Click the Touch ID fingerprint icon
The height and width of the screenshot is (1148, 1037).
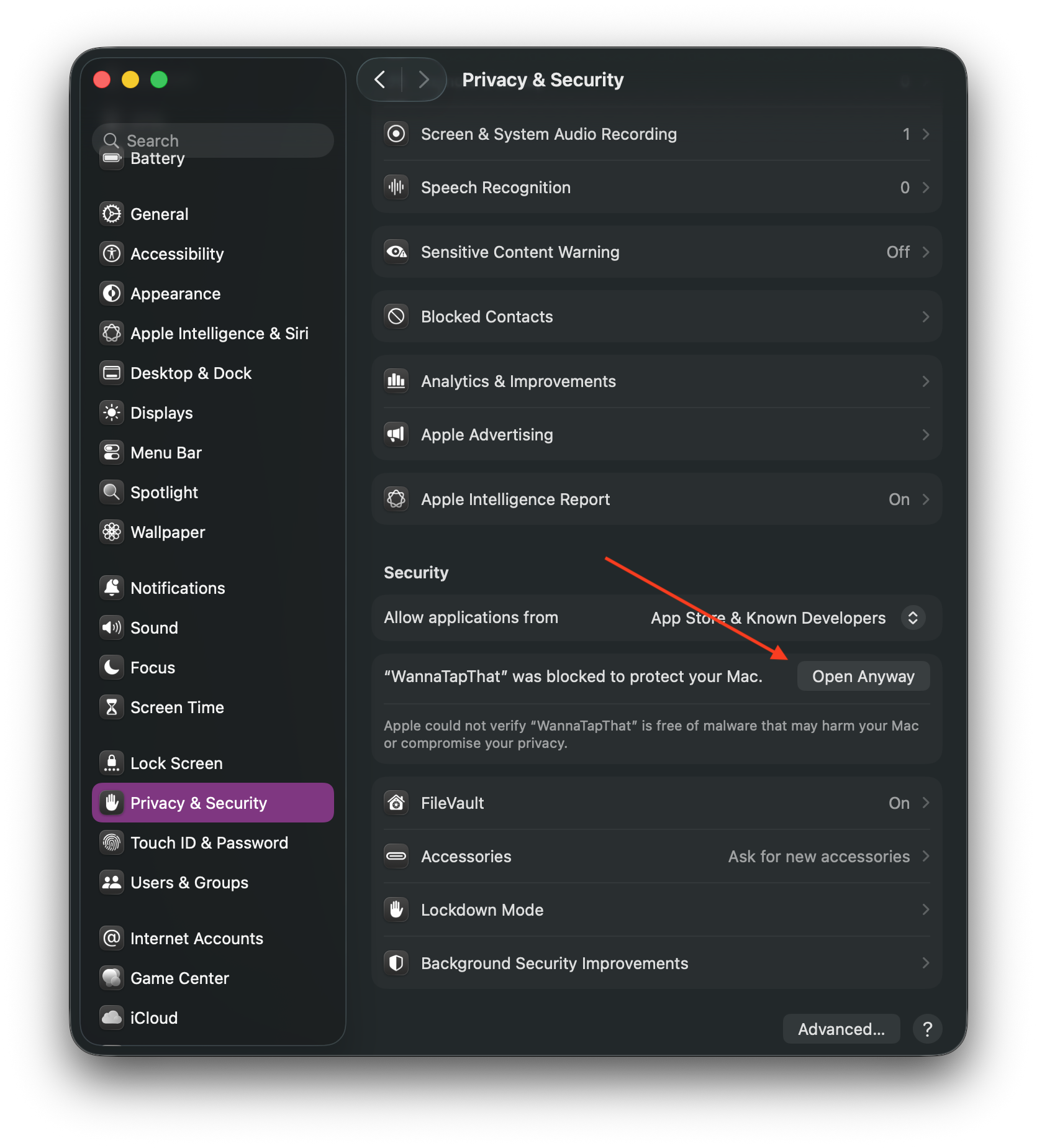coord(112,842)
